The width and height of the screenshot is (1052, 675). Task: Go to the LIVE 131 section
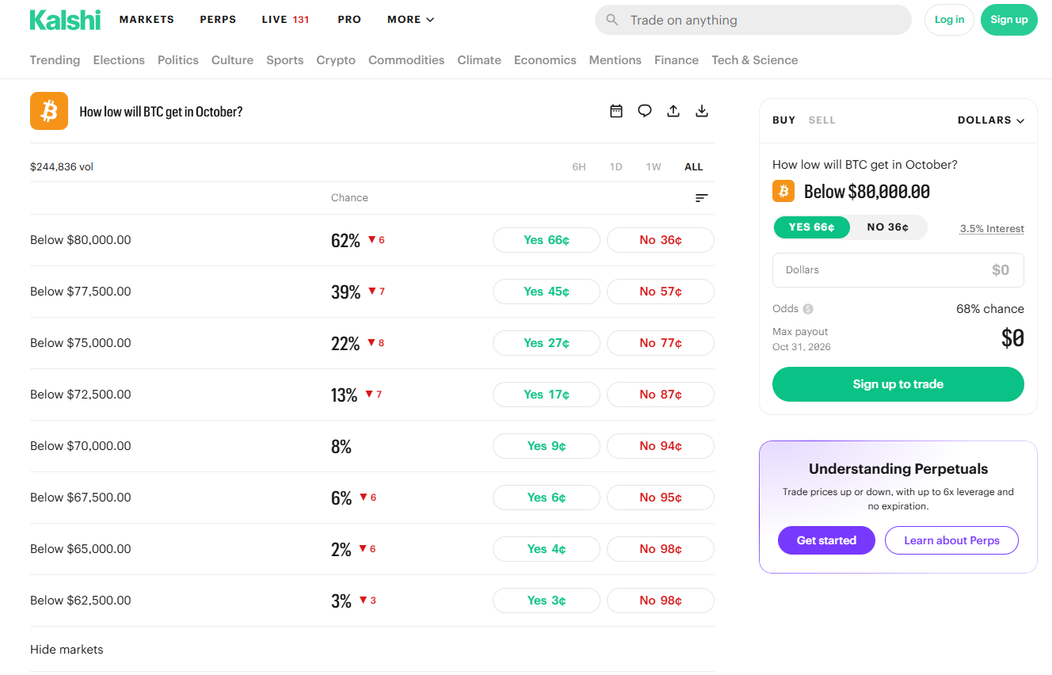pos(285,19)
